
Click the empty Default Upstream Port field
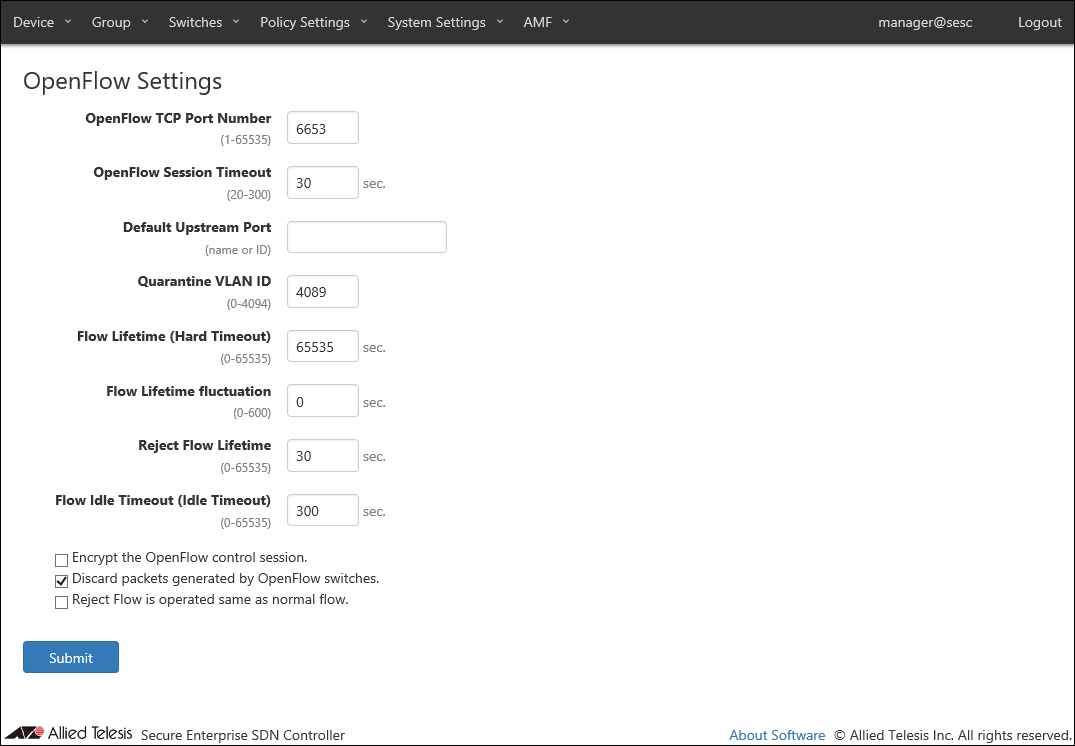[x=366, y=237]
